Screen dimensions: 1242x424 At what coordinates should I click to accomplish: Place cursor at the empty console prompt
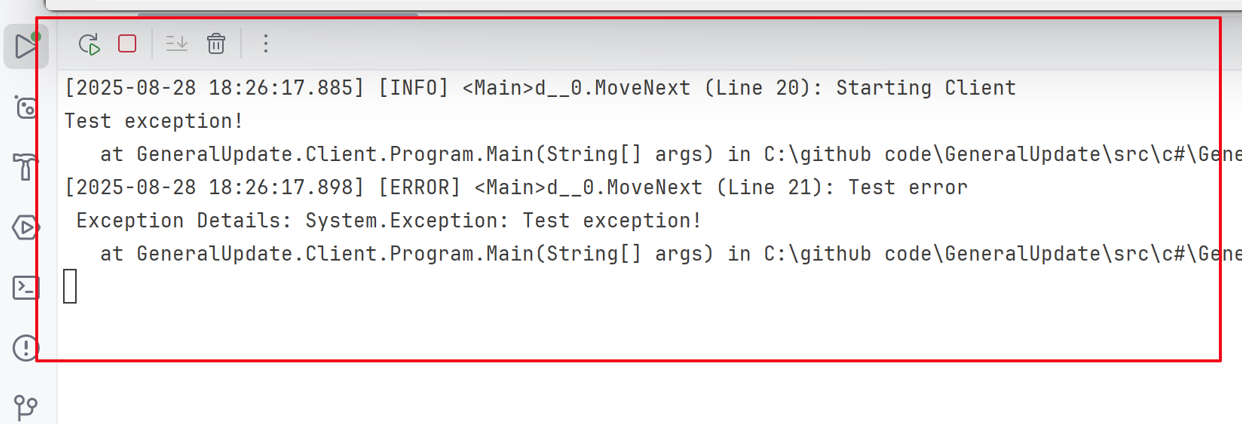pyautogui.click(x=70, y=286)
